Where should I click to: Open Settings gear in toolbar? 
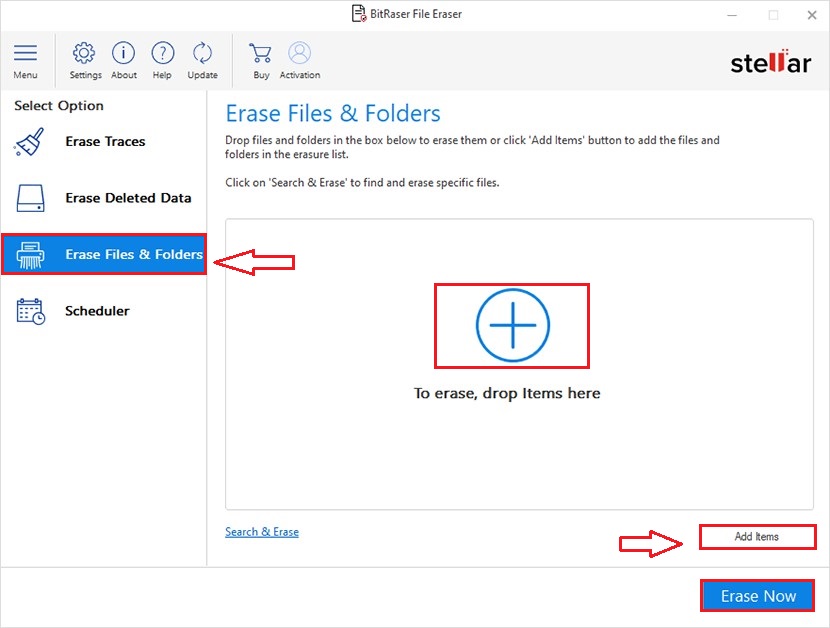(x=85, y=53)
